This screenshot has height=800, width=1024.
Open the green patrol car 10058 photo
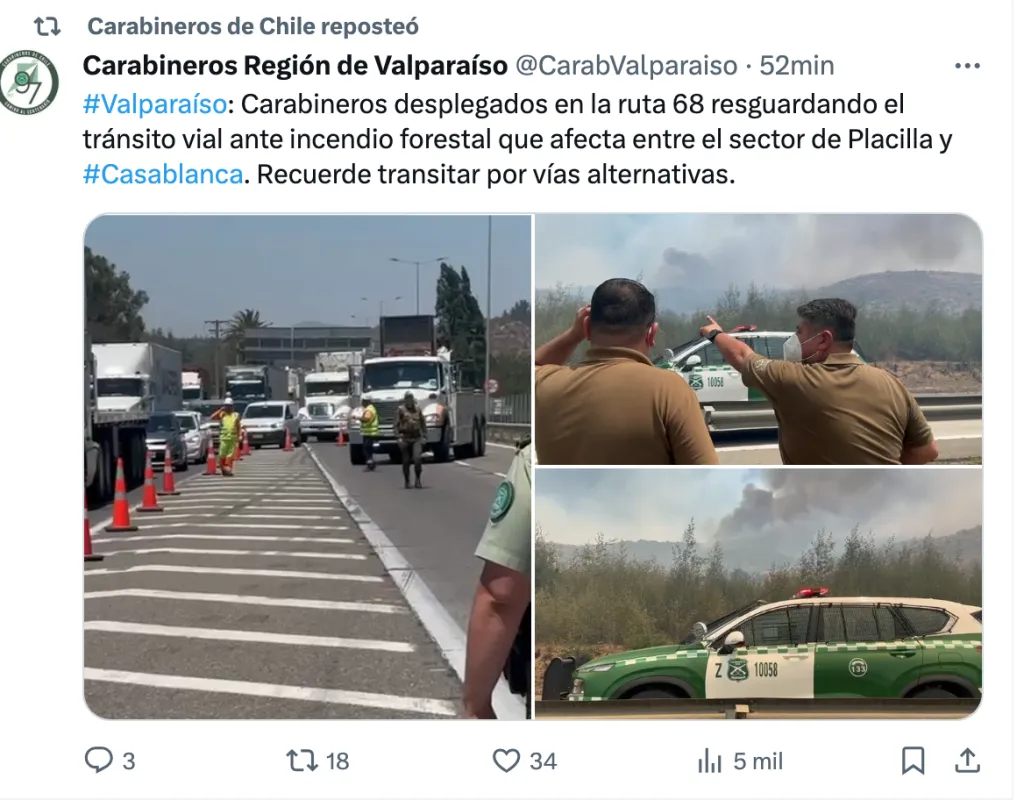(758, 594)
